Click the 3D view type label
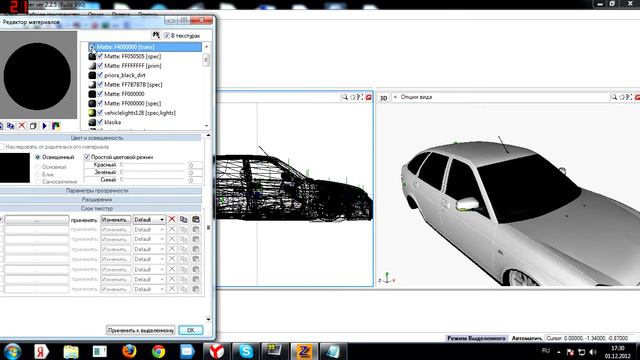The height and width of the screenshot is (360, 640). (384, 98)
